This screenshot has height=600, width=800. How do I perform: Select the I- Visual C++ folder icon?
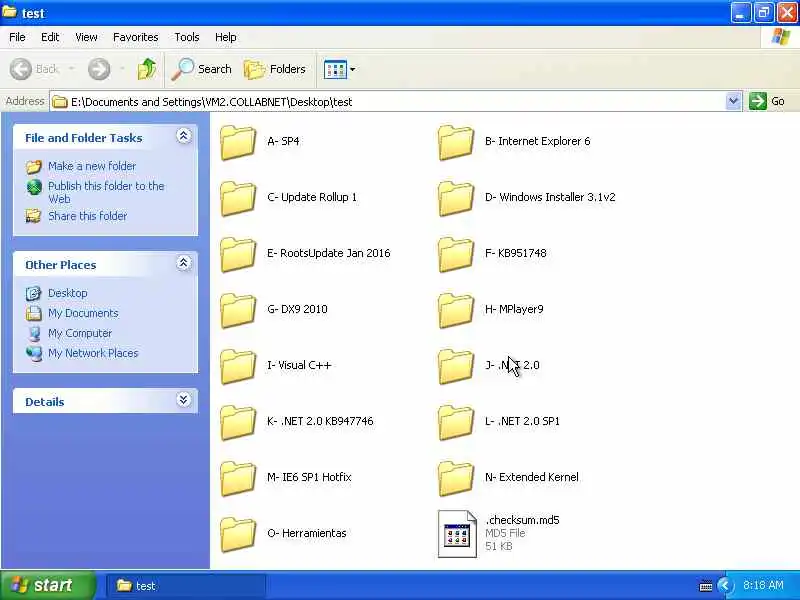(238, 367)
